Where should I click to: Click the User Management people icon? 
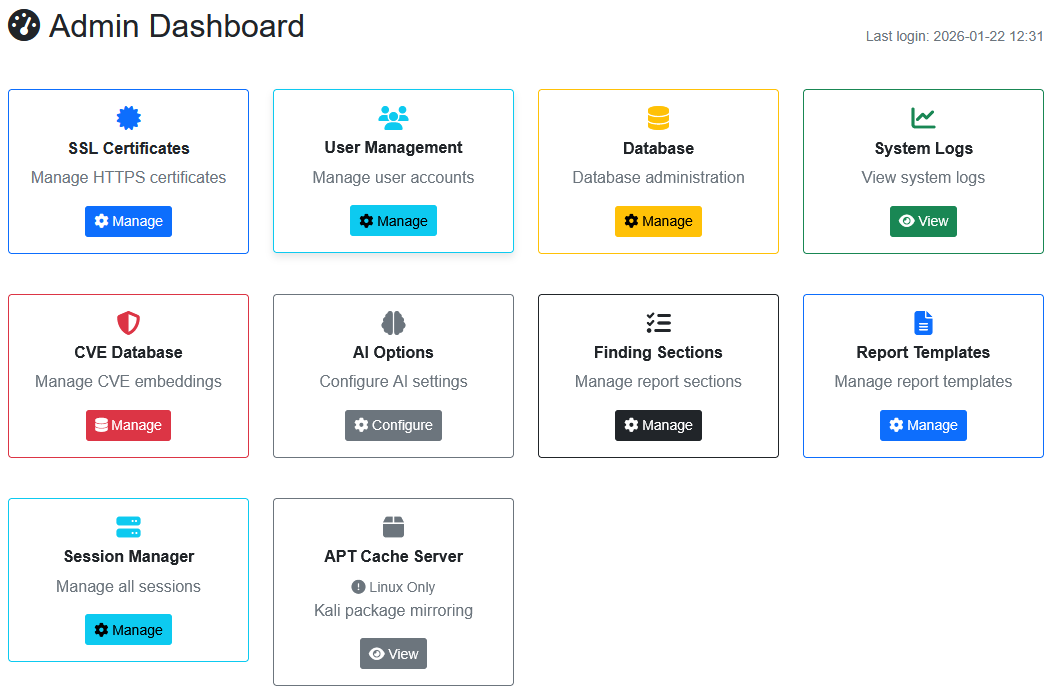tap(393, 118)
